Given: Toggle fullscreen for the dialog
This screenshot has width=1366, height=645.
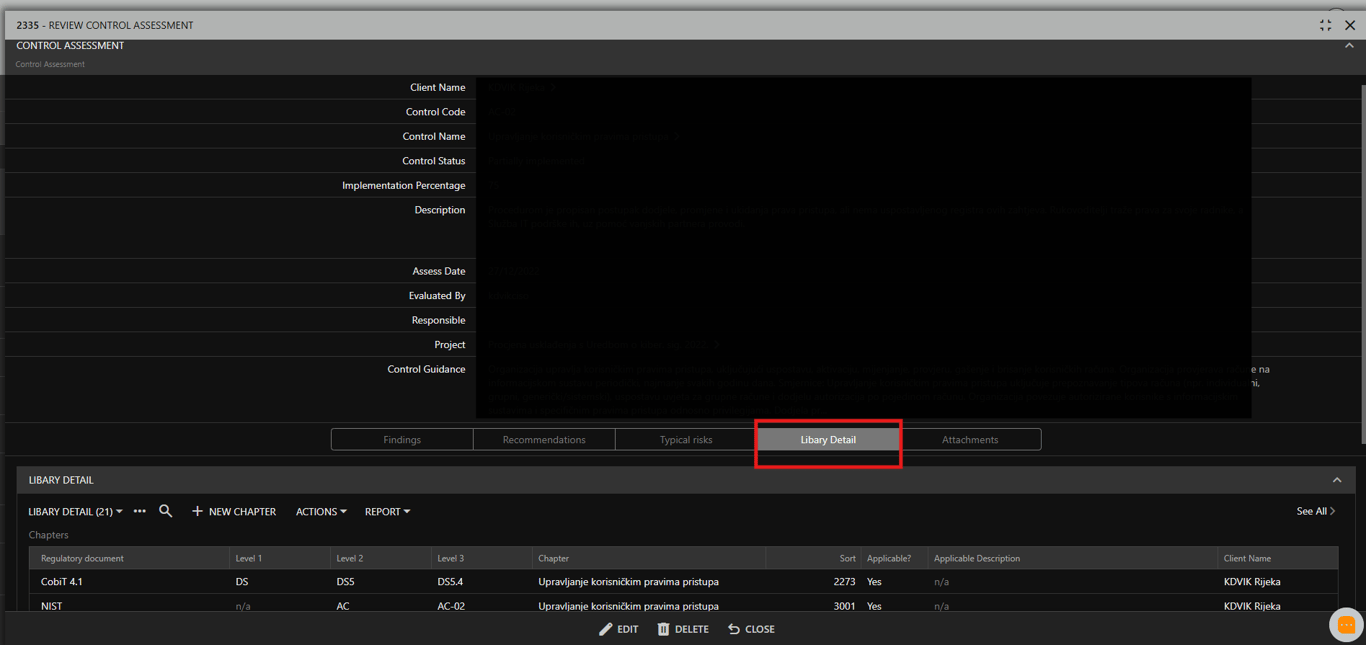Looking at the screenshot, I should 1326,25.
